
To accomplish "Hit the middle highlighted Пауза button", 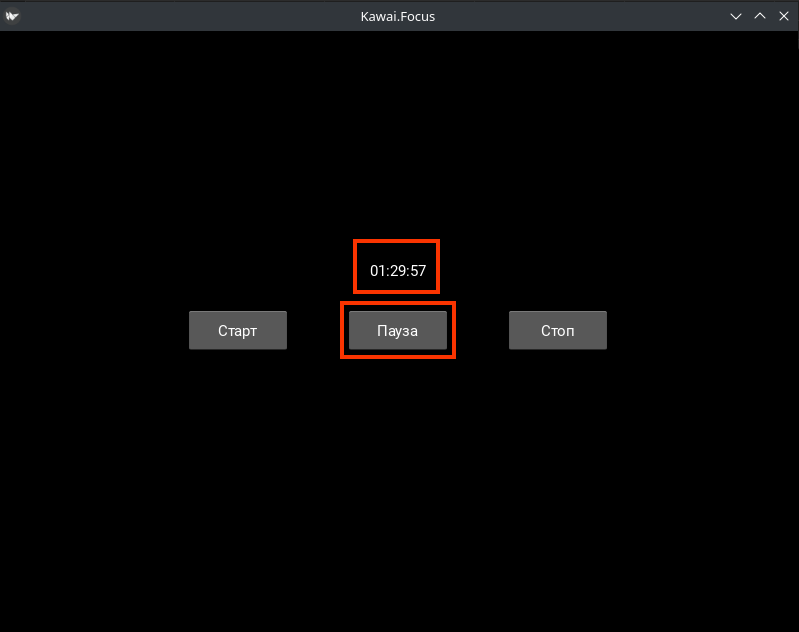I will coord(397,331).
